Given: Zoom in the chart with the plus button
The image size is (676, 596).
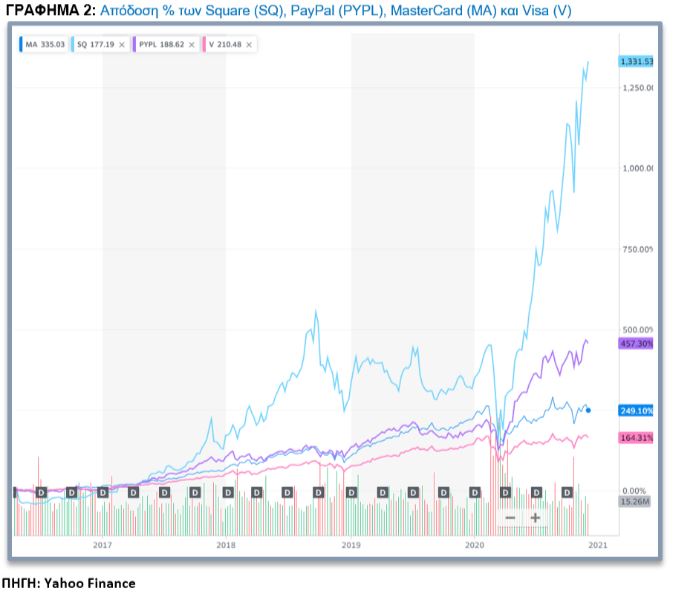Looking at the screenshot, I should 535,518.
